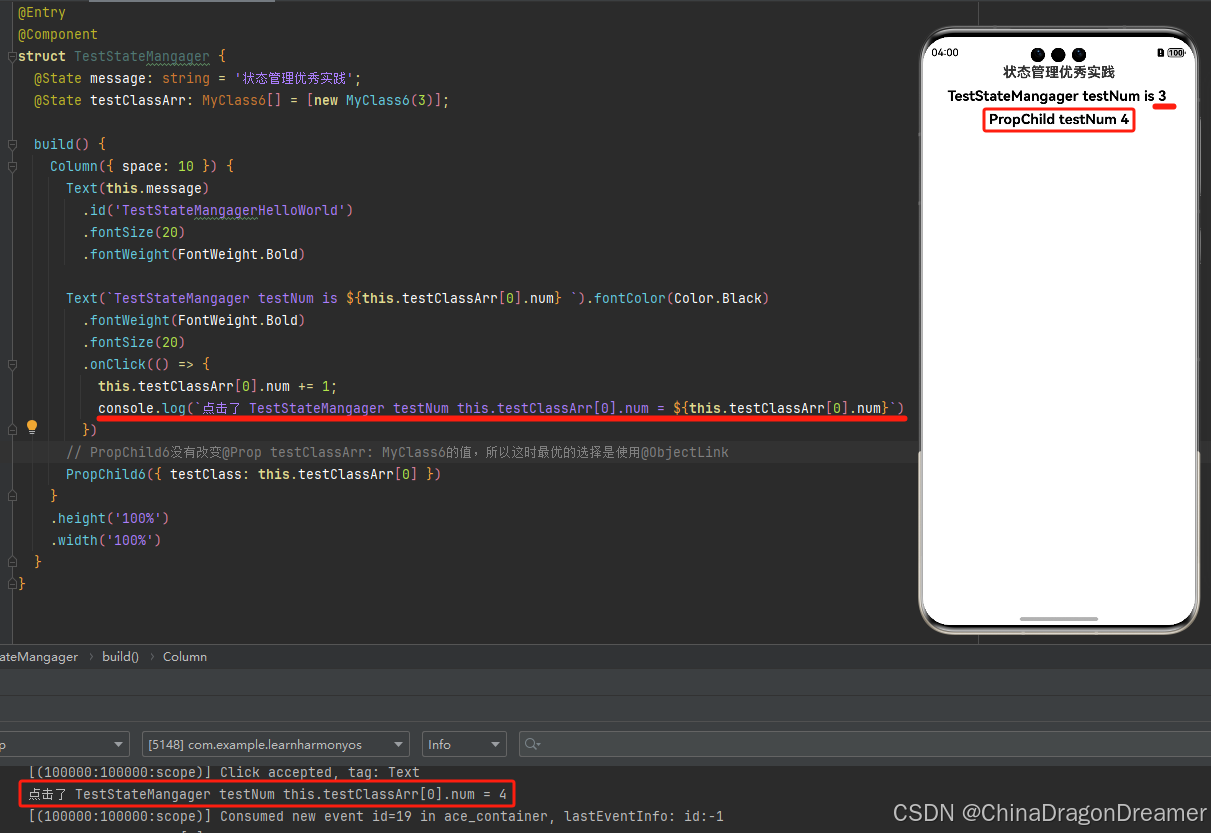Click the comment line mentioning @ObjectLink
This screenshot has width=1211, height=833.
pyautogui.click(x=397, y=452)
